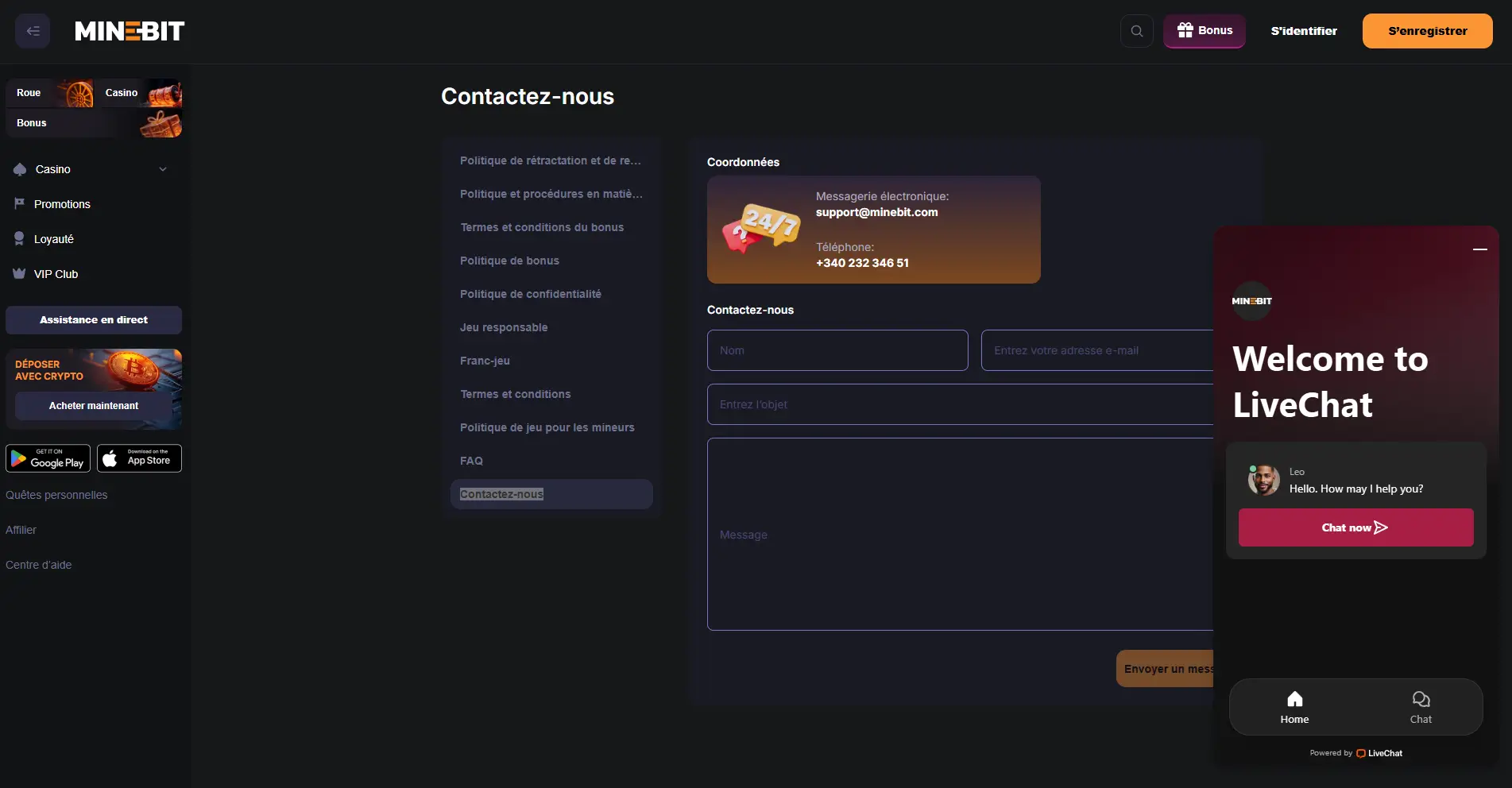Switch to the Chat tab in LiveChat
The height and width of the screenshot is (788, 1512).
coord(1420,706)
